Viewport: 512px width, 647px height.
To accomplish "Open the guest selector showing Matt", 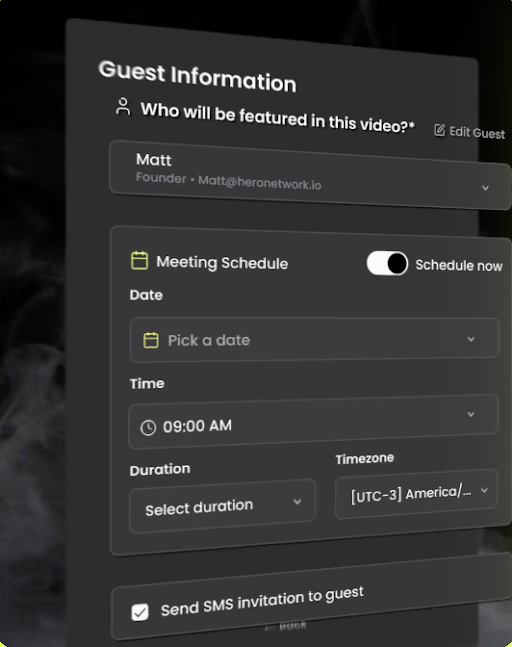I will [310, 175].
